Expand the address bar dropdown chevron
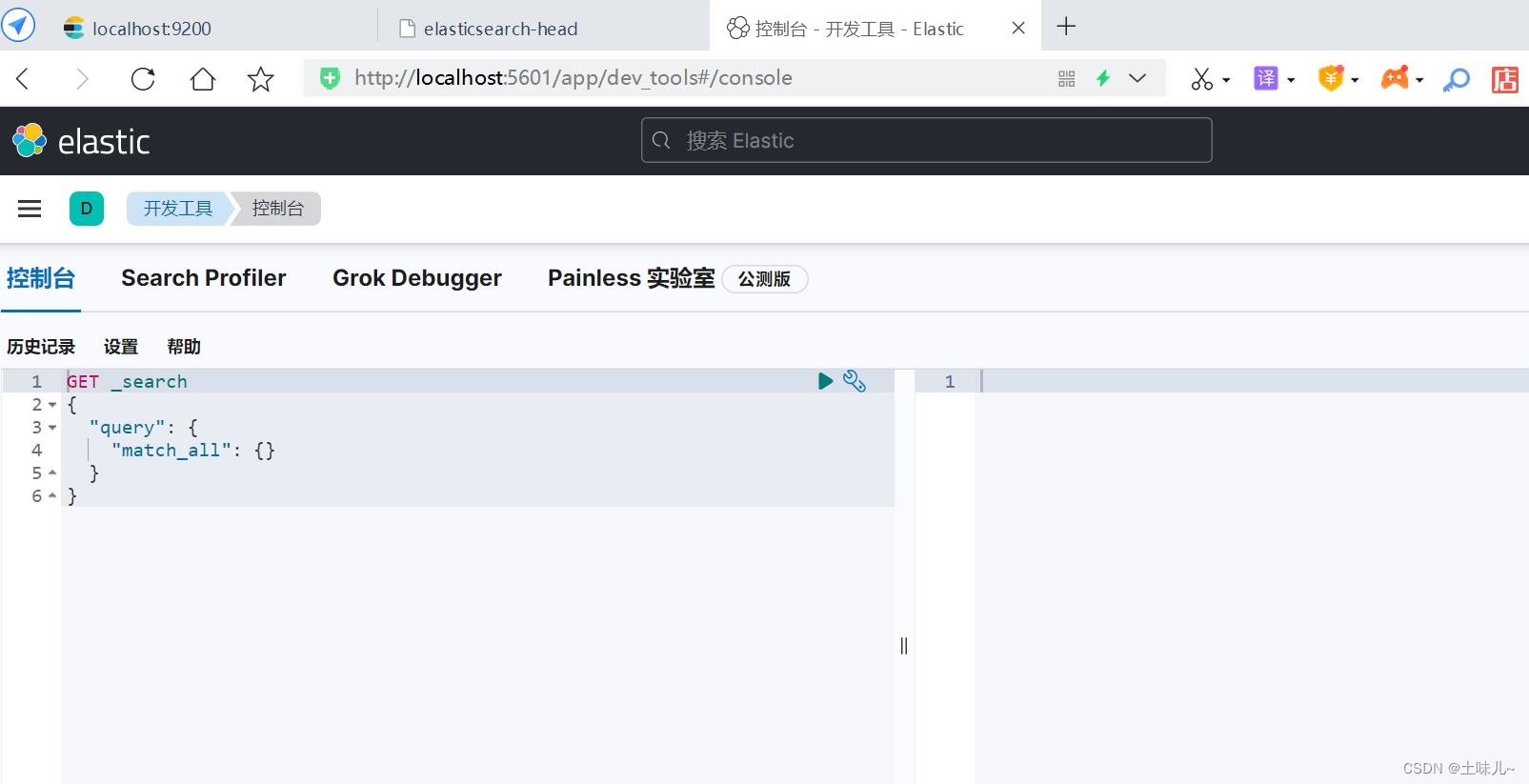 1137,78
